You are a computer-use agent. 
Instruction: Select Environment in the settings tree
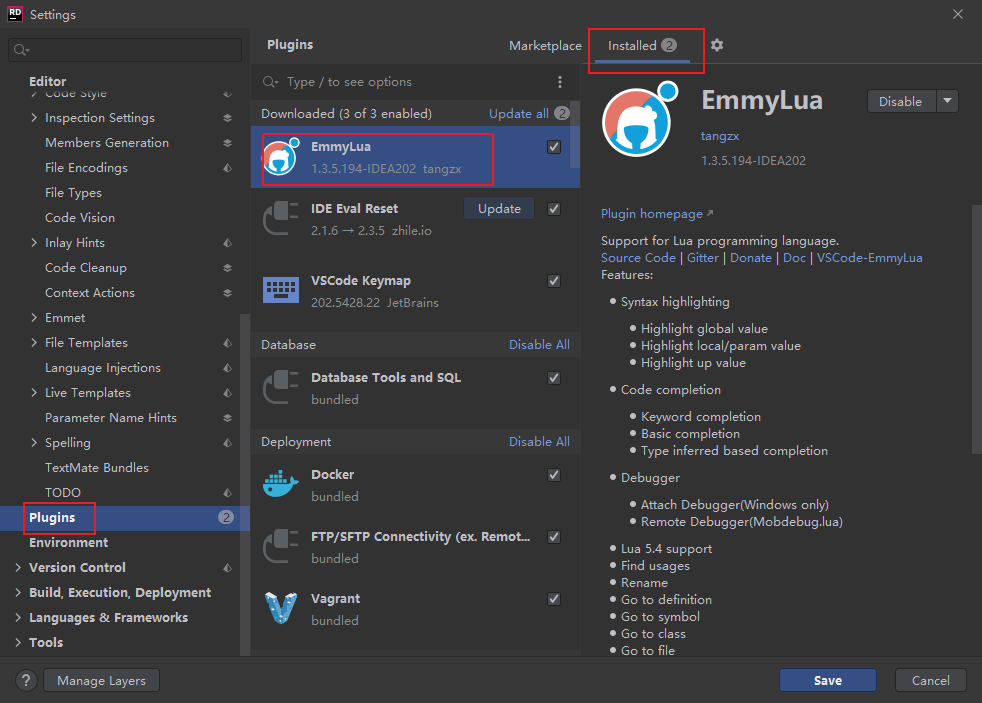69,543
